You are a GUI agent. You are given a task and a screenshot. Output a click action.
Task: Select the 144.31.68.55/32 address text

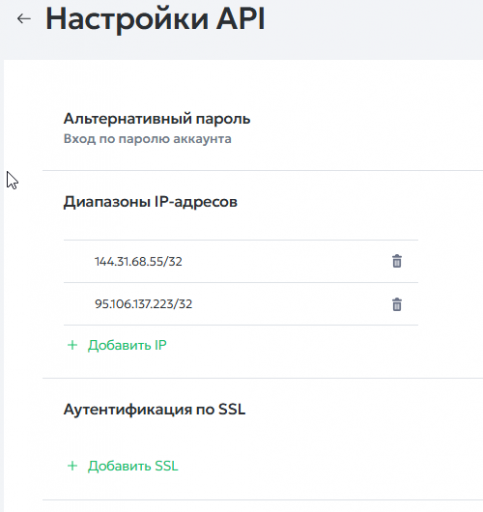(138, 262)
